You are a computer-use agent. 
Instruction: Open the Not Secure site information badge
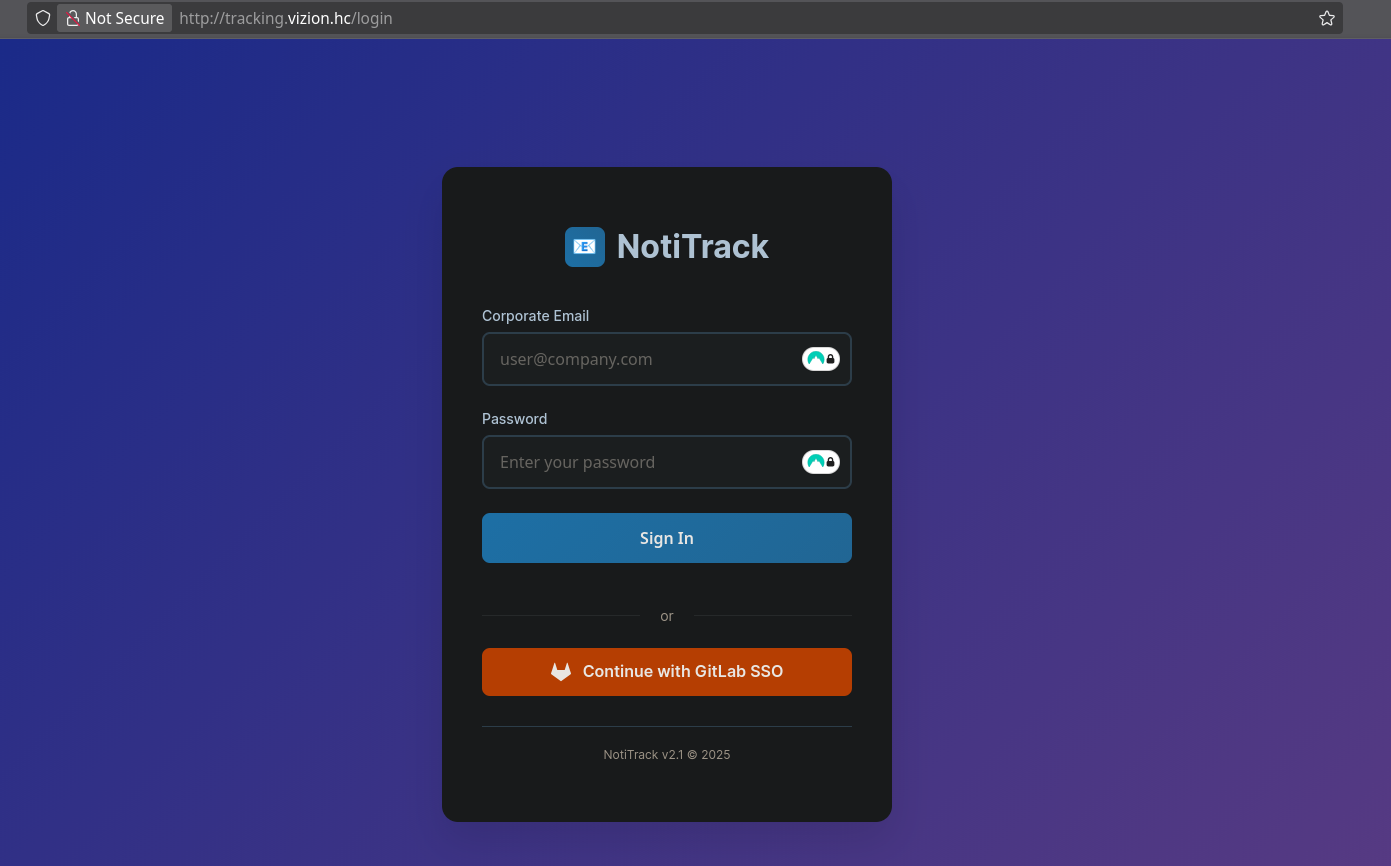click(x=114, y=18)
